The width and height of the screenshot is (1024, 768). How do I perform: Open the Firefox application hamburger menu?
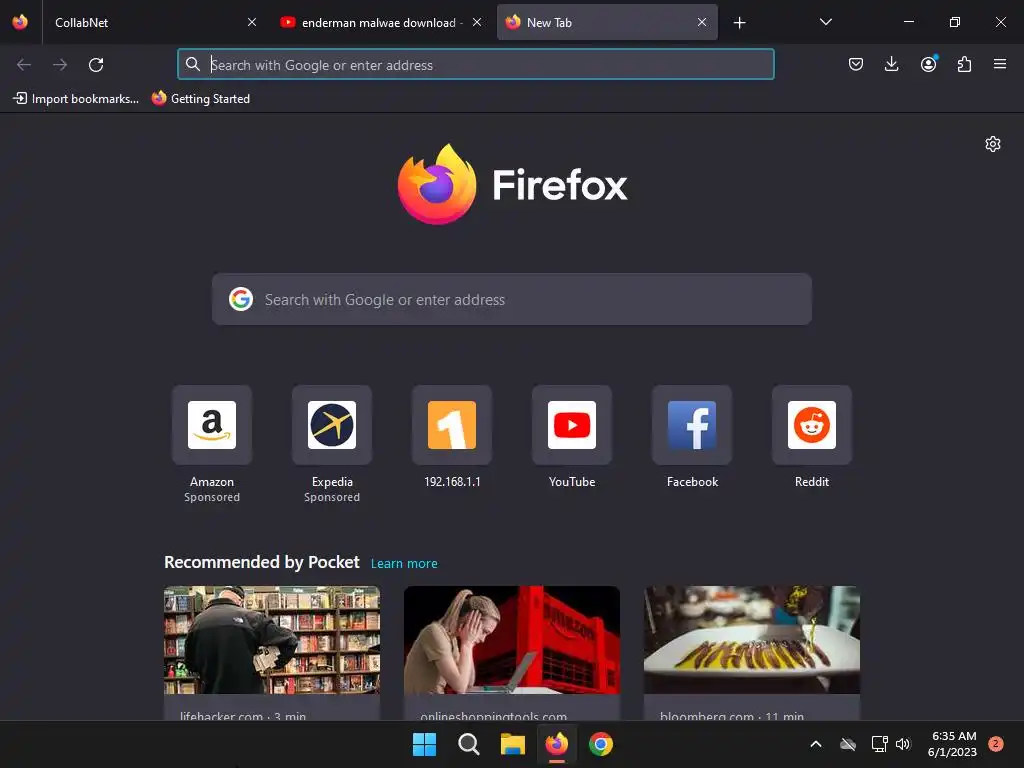(x=1000, y=64)
